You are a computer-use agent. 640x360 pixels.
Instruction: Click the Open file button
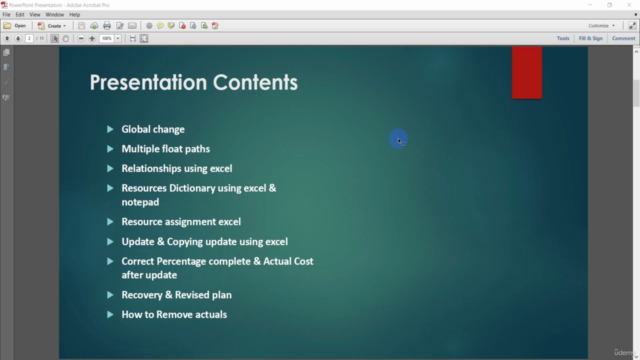(x=15, y=26)
